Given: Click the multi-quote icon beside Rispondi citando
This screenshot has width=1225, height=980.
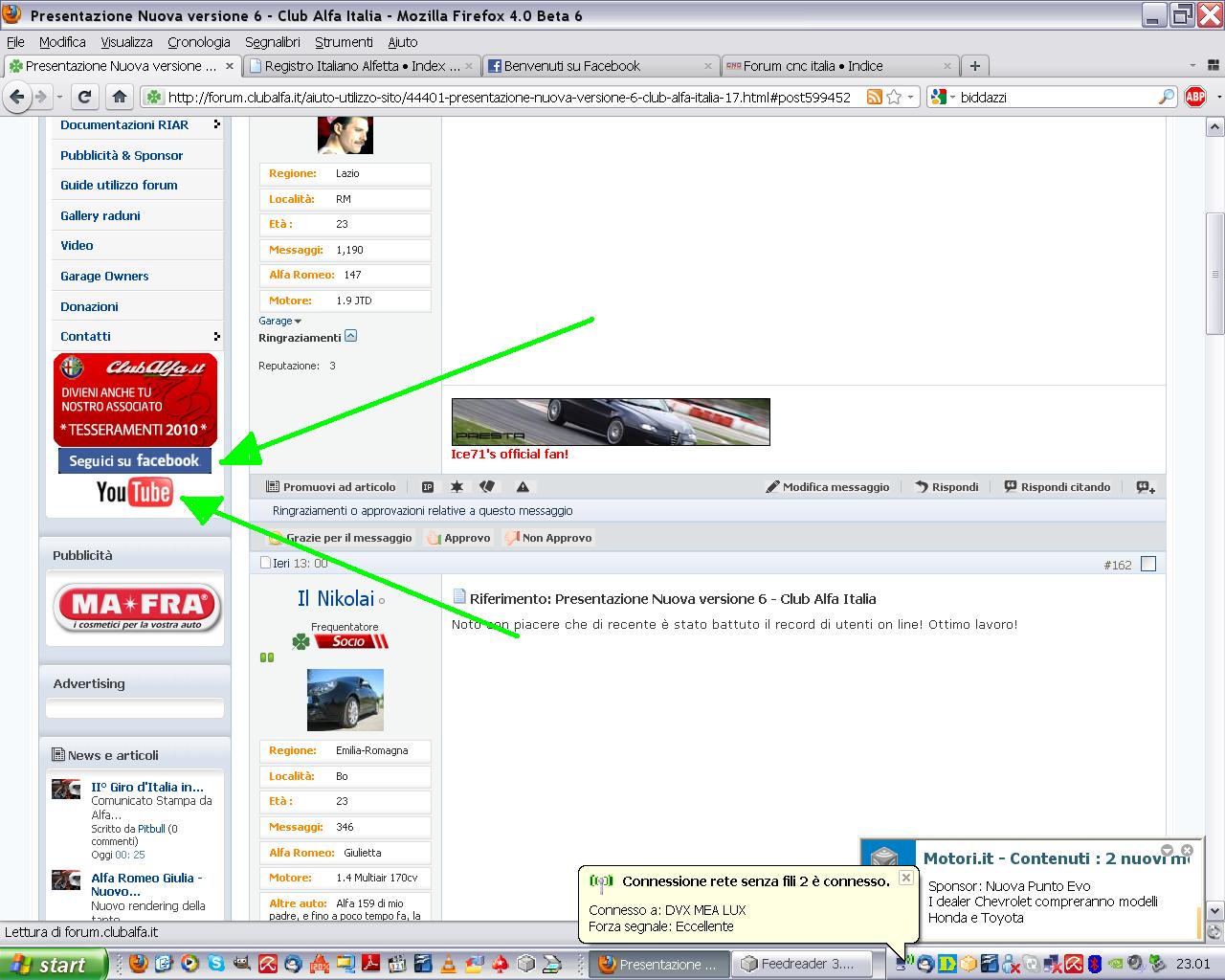Looking at the screenshot, I should (x=1145, y=487).
